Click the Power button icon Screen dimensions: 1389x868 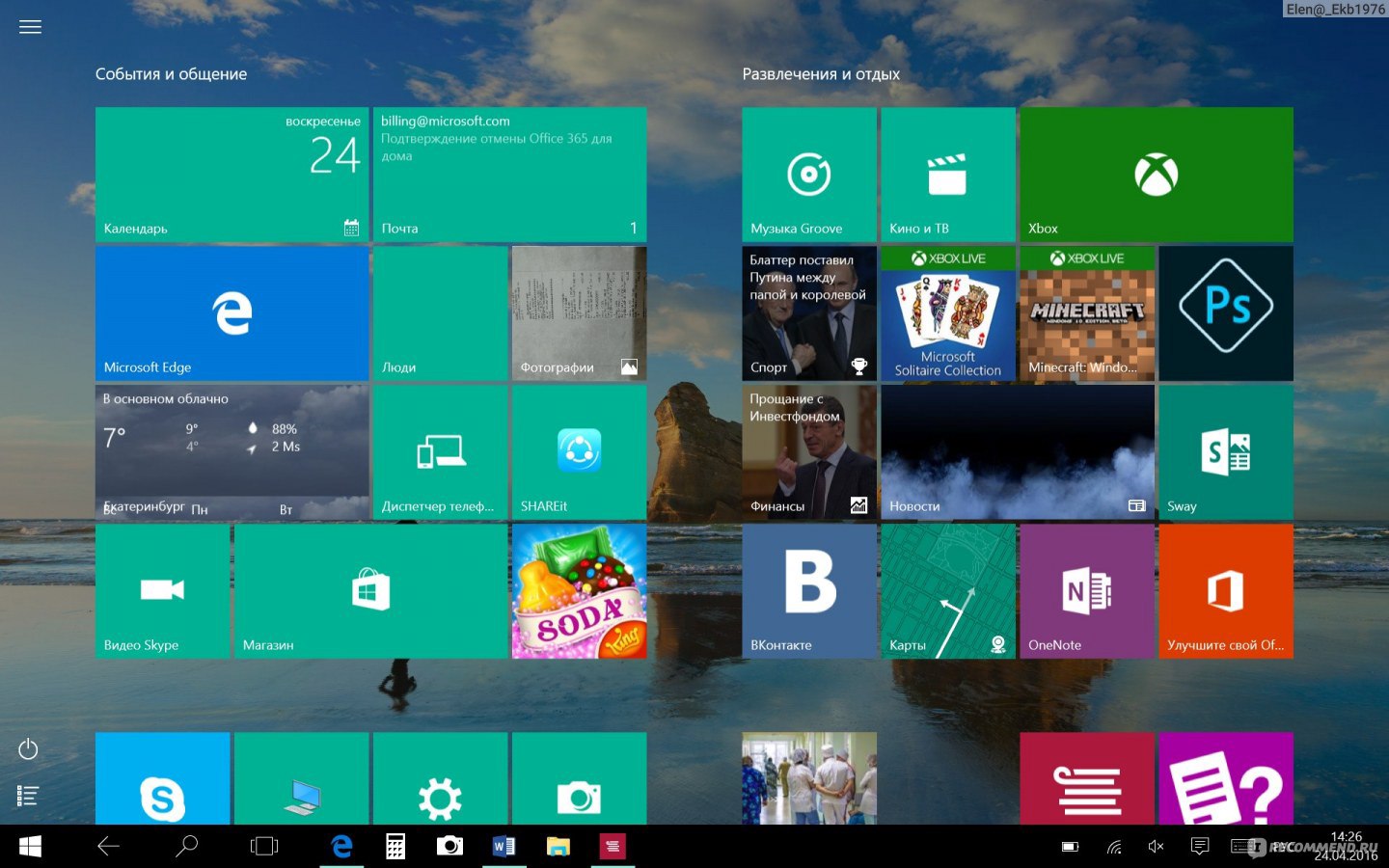tap(28, 749)
